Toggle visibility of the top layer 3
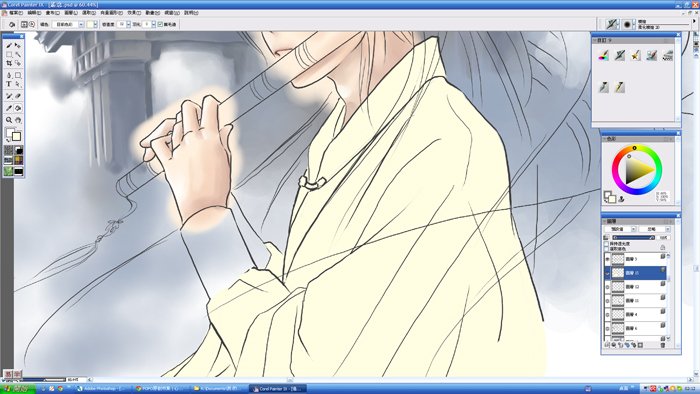700x394 pixels. [607, 259]
